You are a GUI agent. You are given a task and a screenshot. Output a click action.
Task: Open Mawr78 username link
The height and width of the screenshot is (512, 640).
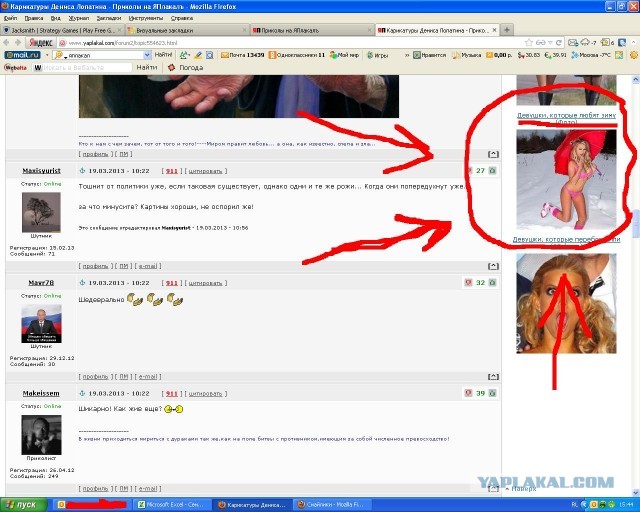[41, 283]
